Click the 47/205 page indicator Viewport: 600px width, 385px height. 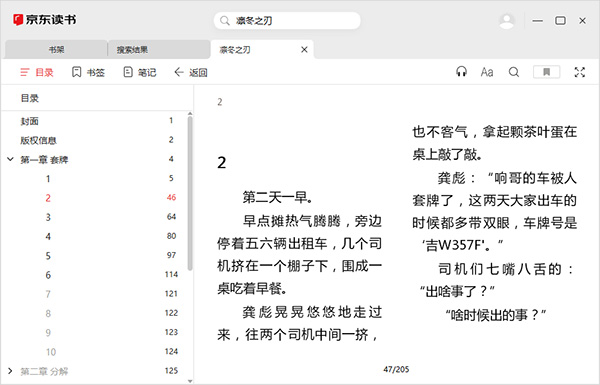coord(396,369)
